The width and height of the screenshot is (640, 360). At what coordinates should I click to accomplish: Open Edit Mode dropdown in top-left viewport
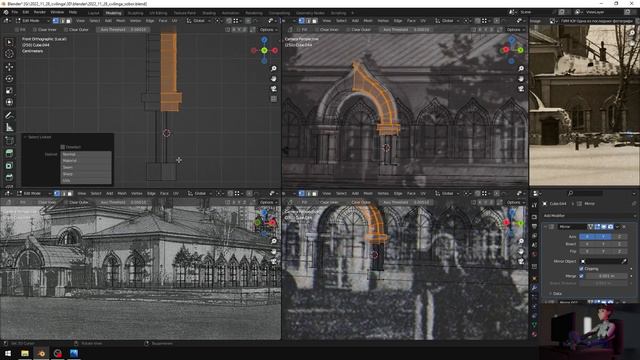(x=33, y=20)
